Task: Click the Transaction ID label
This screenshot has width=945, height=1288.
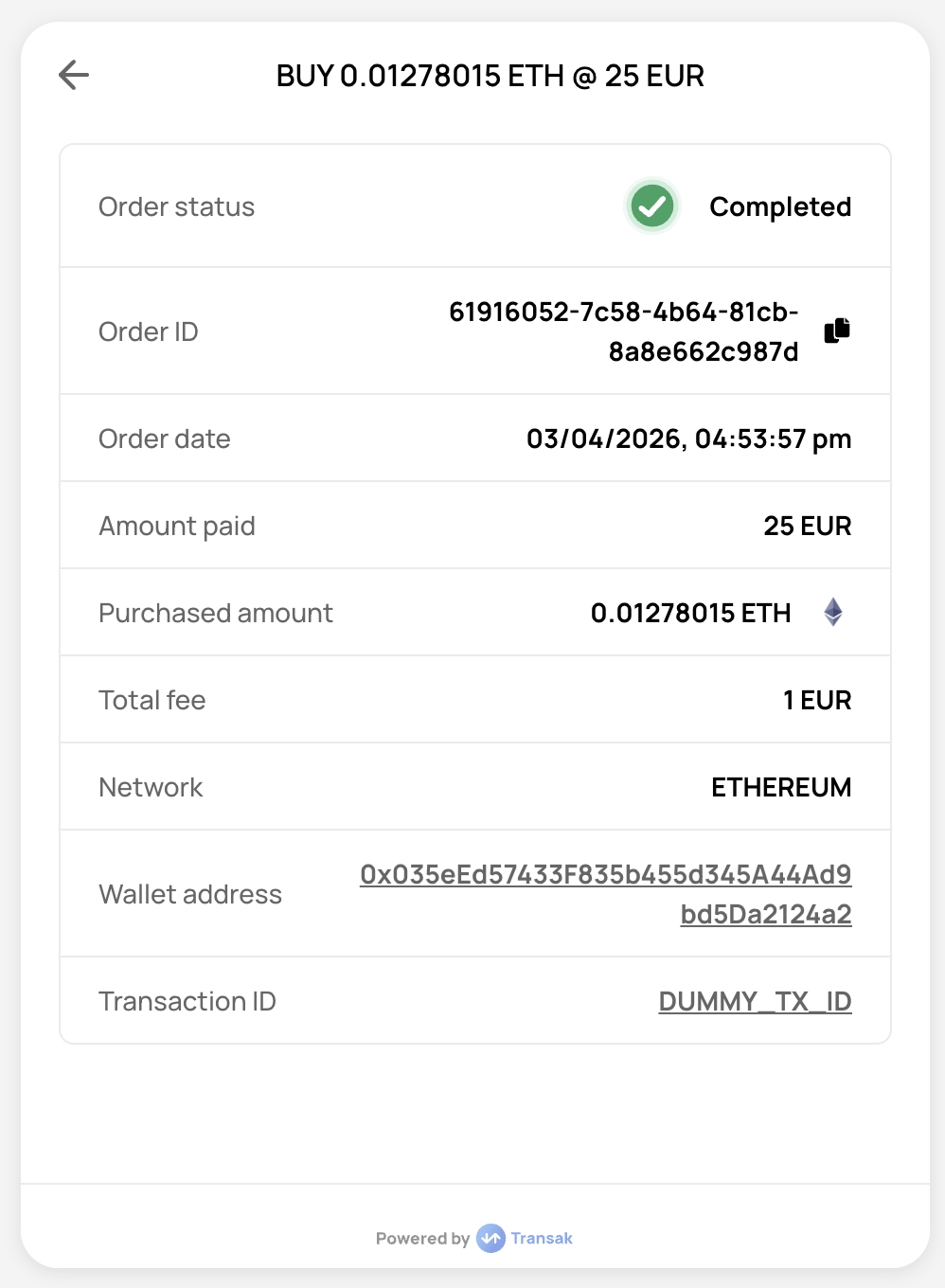Action: pyautogui.click(x=187, y=1001)
